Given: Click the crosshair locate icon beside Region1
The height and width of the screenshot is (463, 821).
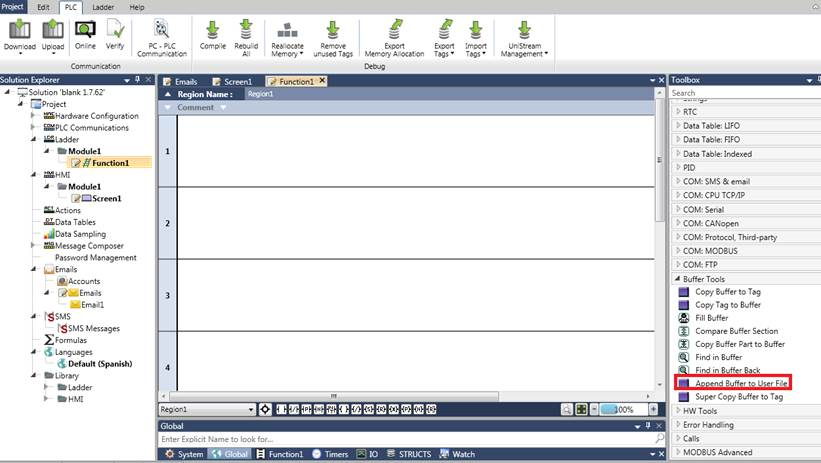Looking at the screenshot, I should coord(265,409).
